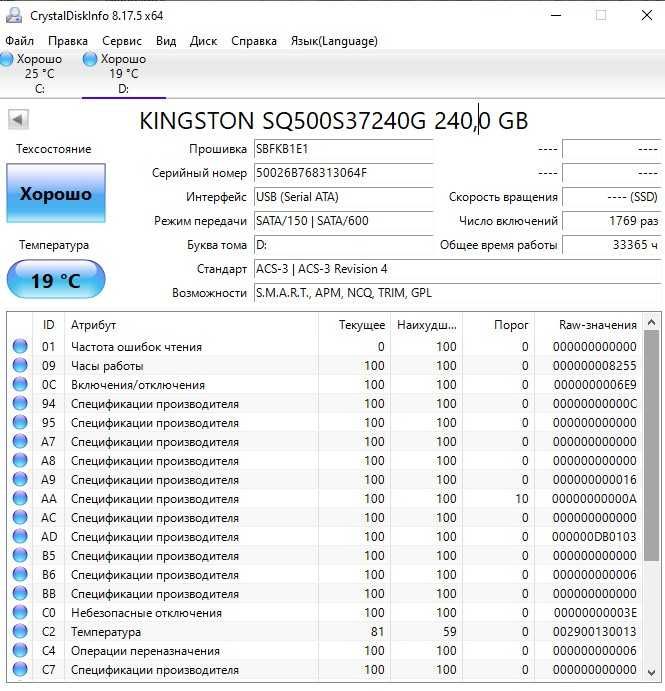Viewport: 665px width, 691px height.
Task: Click the status icon for attribute 95
Action: point(20,422)
